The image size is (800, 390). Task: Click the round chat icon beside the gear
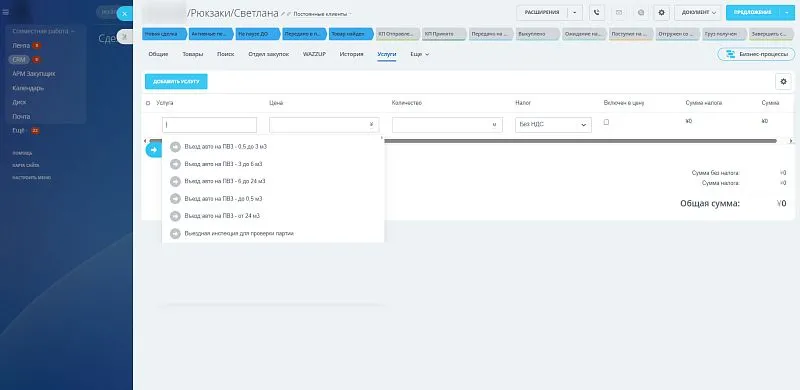[x=641, y=12]
